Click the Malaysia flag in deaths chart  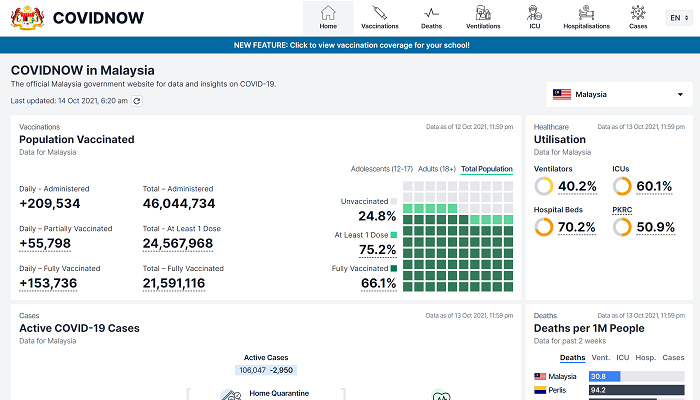tap(540, 376)
